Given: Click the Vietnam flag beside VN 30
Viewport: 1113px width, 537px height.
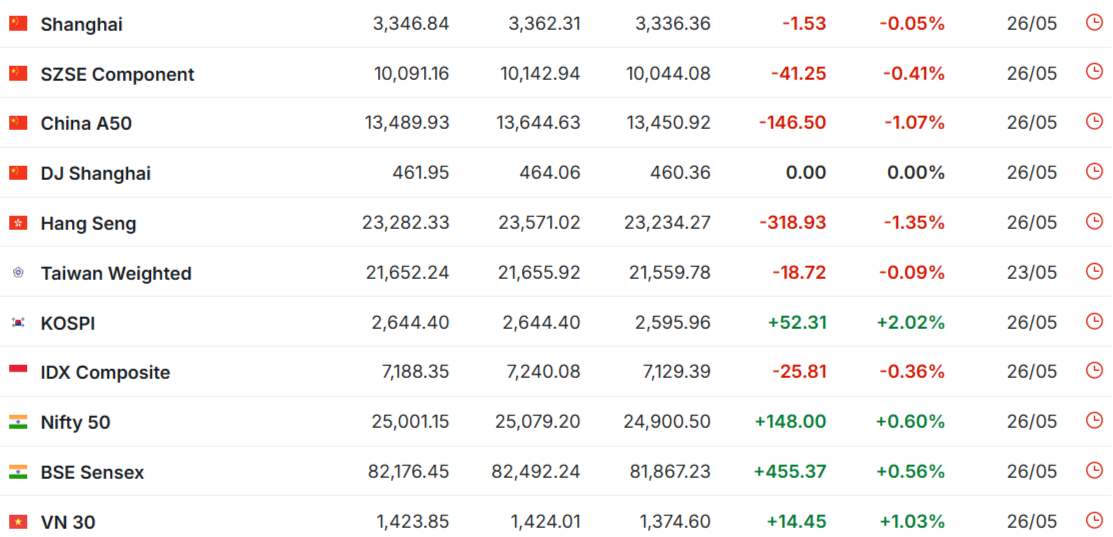Looking at the screenshot, I should pos(18,522).
